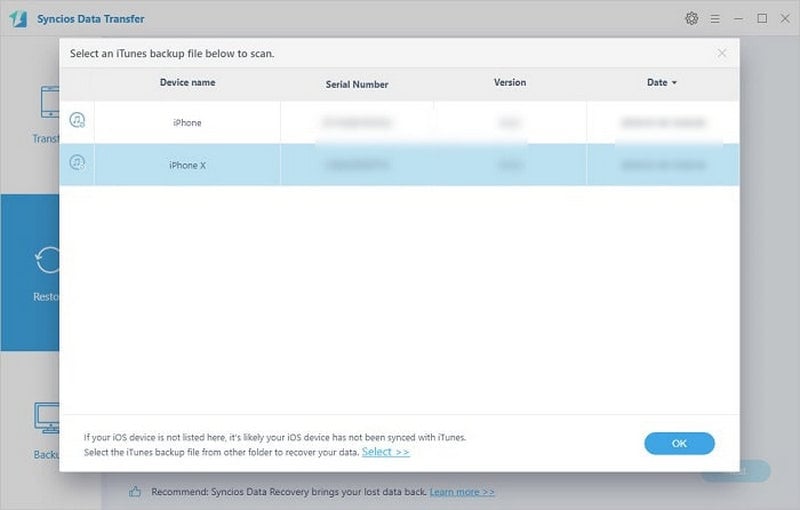This screenshot has height=510, width=800.
Task: Click the Version column header
Action: tap(510, 83)
